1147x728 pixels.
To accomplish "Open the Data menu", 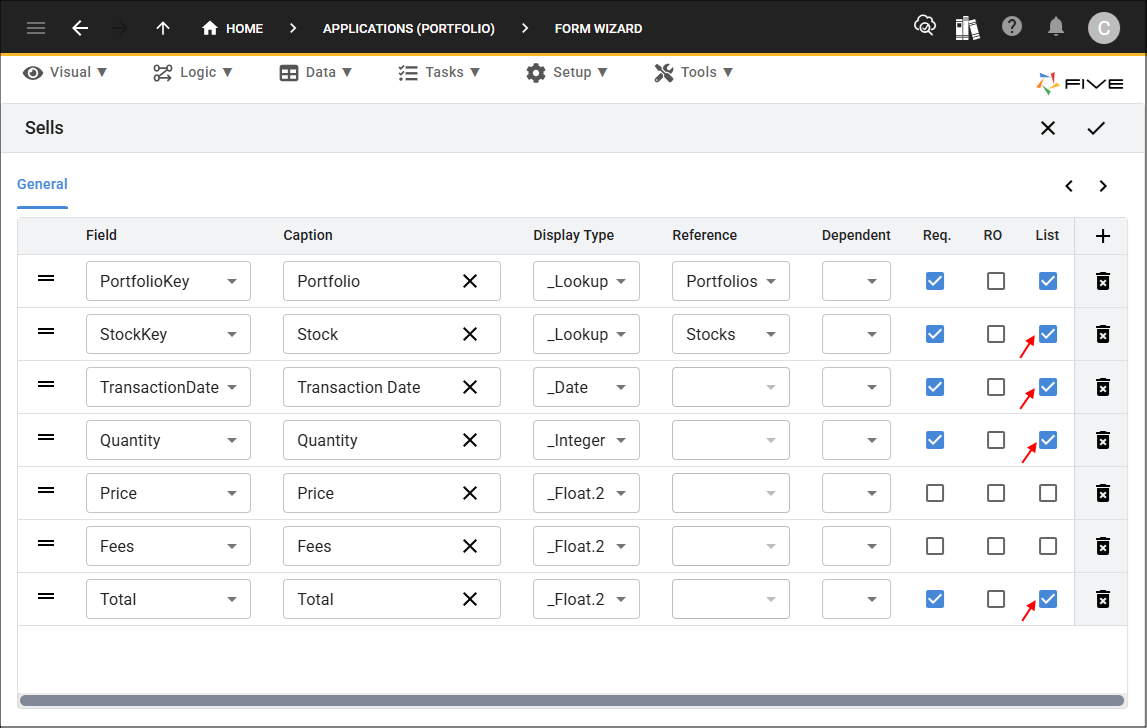I will [316, 72].
